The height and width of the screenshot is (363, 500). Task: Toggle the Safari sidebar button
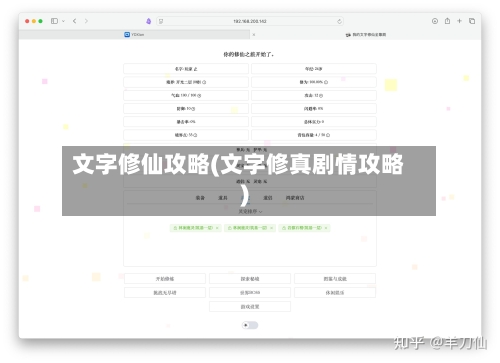[x=54, y=21]
